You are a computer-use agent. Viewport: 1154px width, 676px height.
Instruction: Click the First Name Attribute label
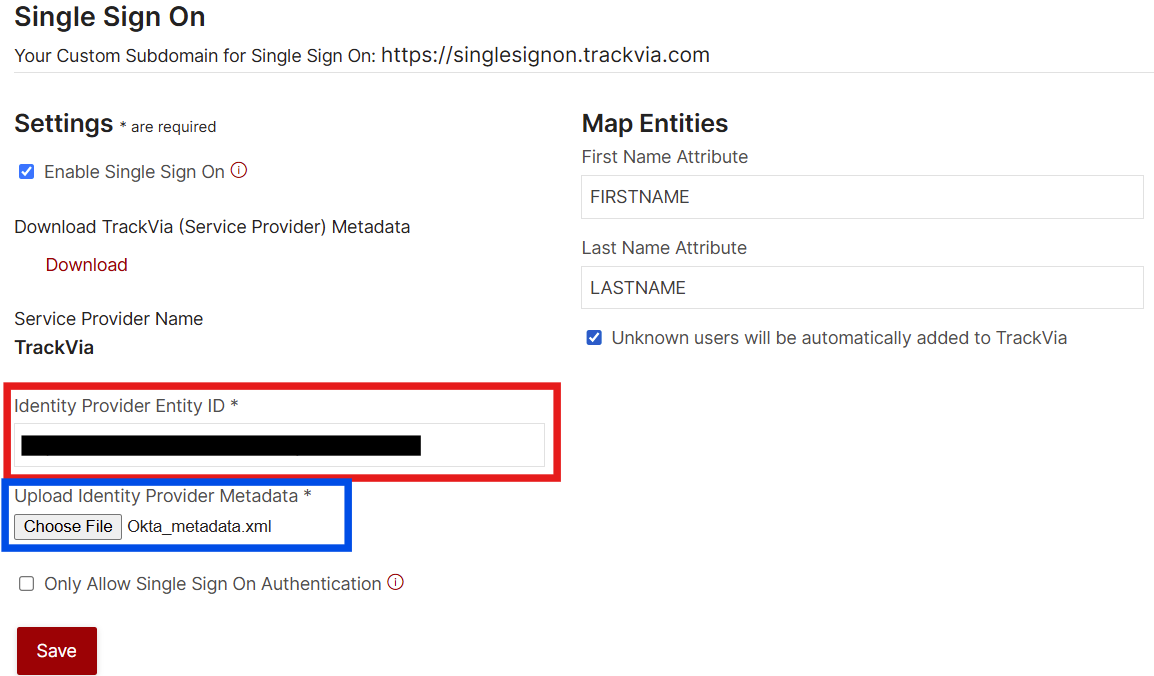[x=665, y=157]
